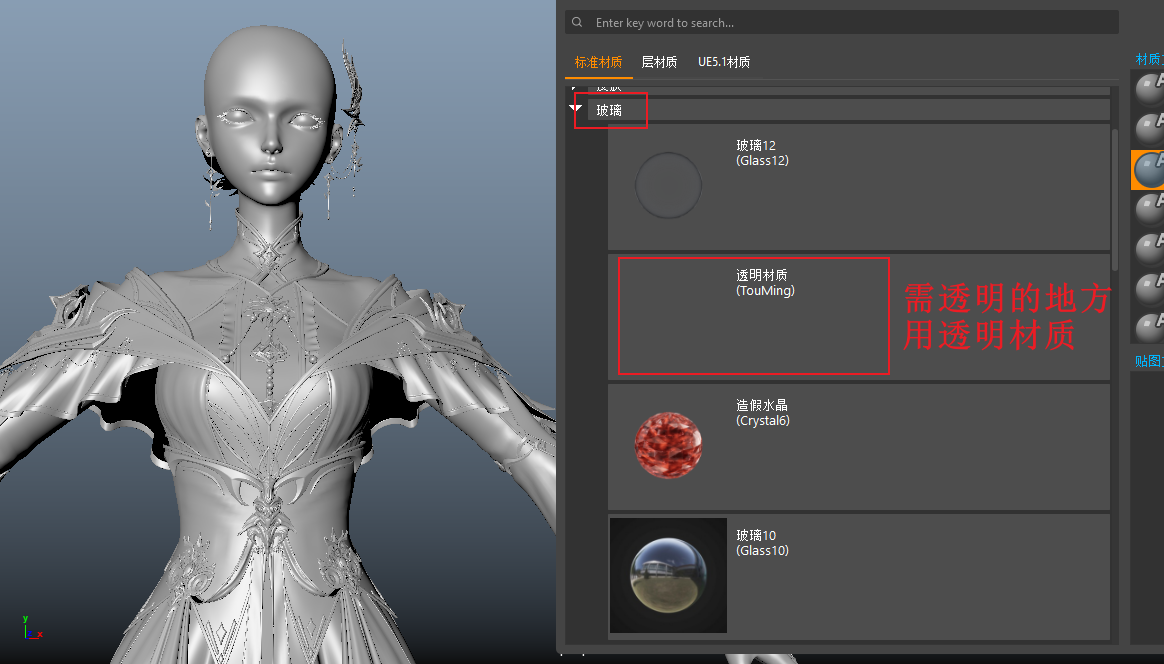Select the UE5.1材质 tab

[x=724, y=62]
